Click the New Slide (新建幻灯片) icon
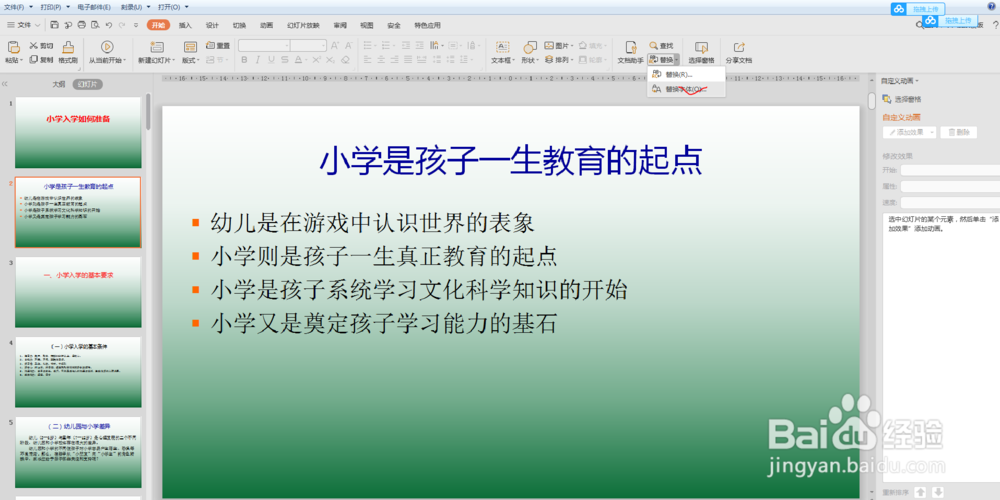Image resolution: width=1000 pixels, height=500 pixels. pyautogui.click(x=156, y=47)
